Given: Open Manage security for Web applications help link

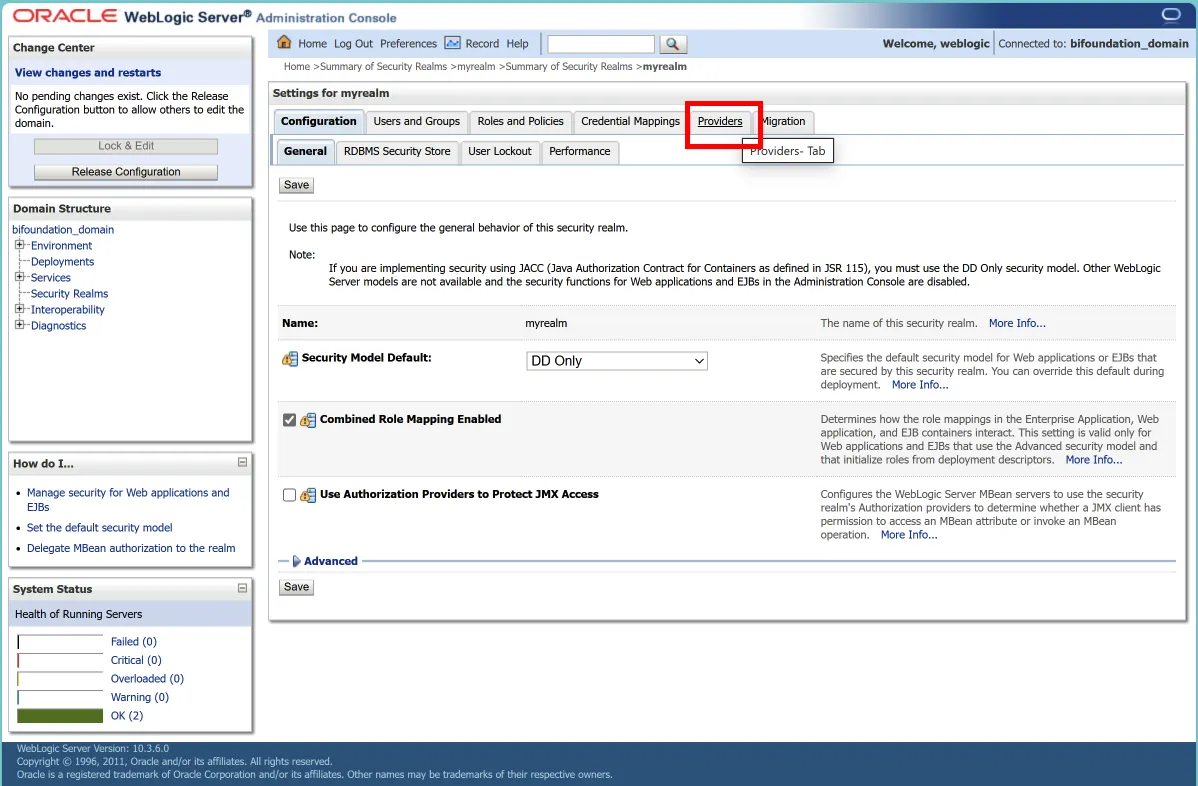Looking at the screenshot, I should click(x=128, y=500).
